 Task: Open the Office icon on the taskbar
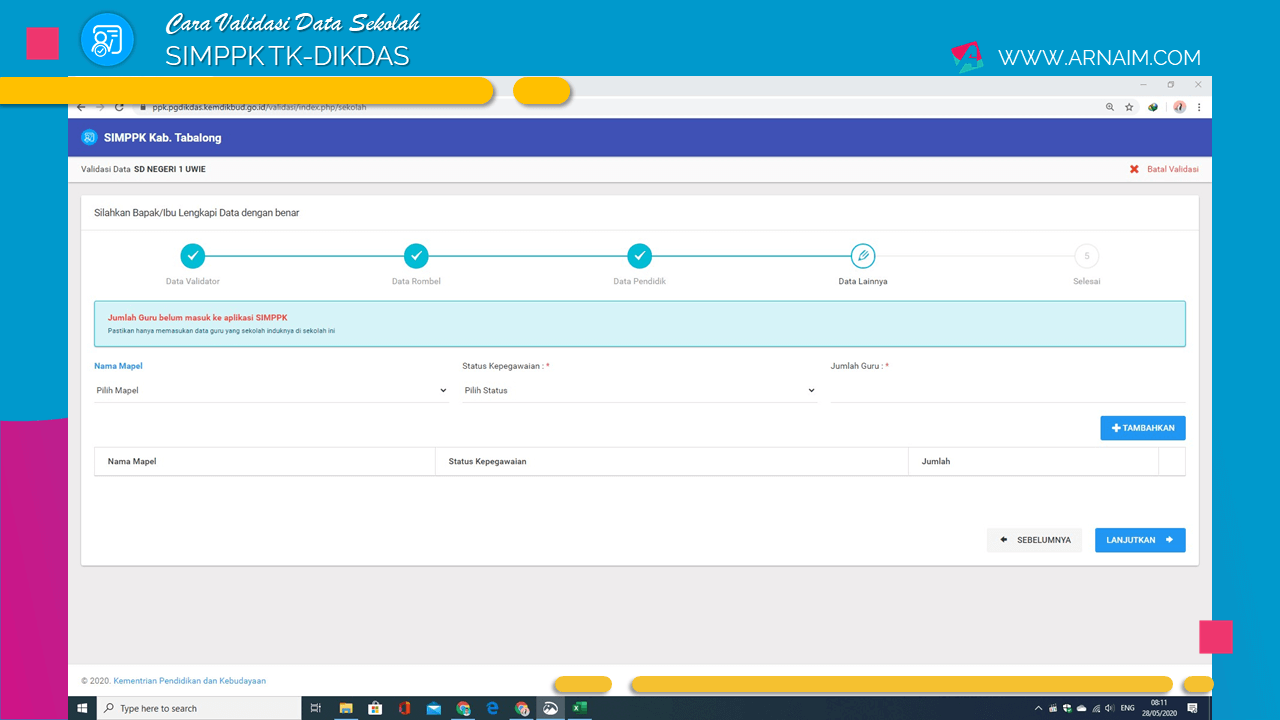pos(404,708)
